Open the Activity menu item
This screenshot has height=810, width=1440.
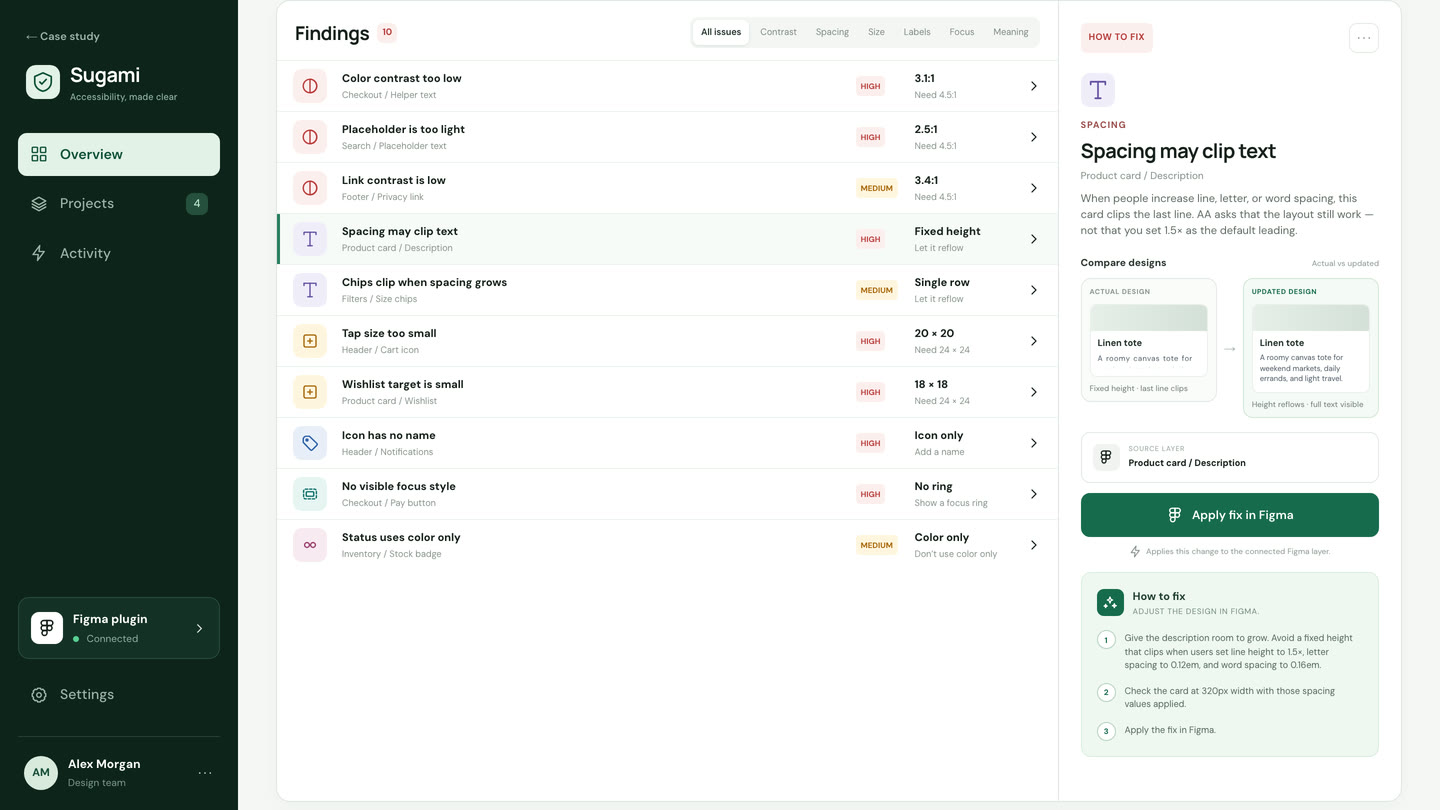click(119, 254)
